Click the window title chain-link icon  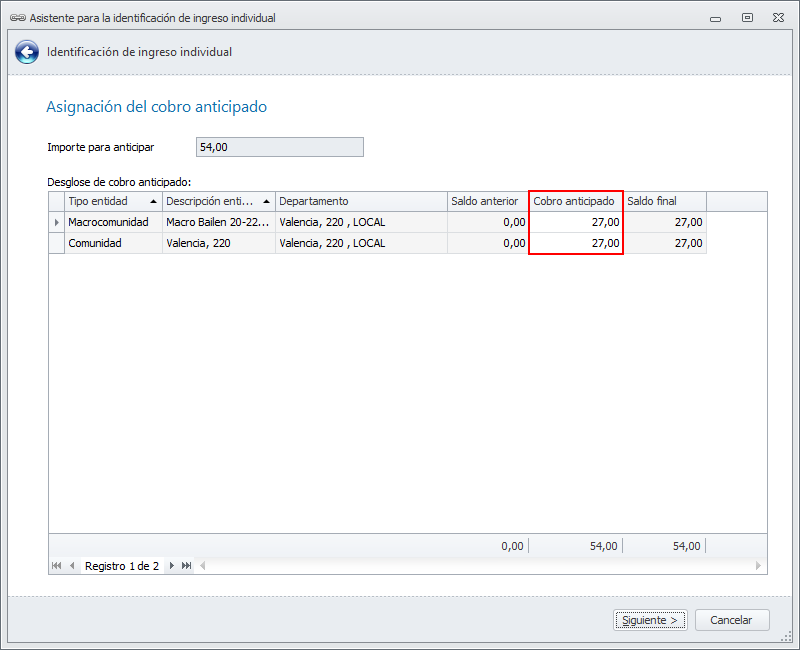pyautogui.click(x=18, y=18)
